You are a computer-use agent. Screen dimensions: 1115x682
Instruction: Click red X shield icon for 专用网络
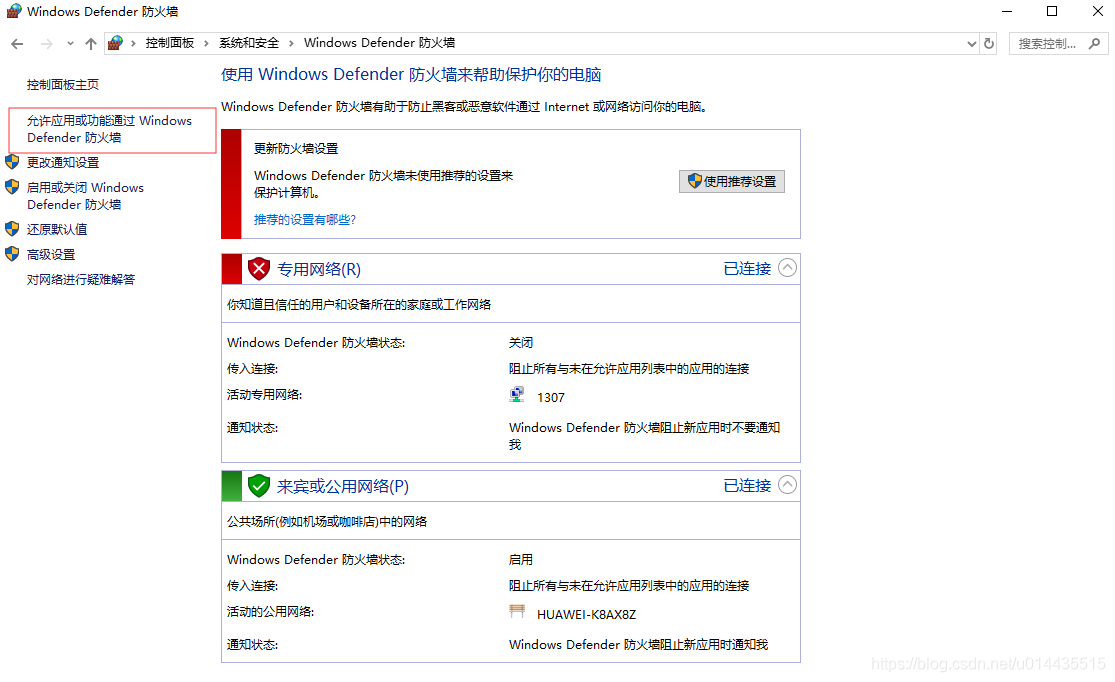(259, 269)
